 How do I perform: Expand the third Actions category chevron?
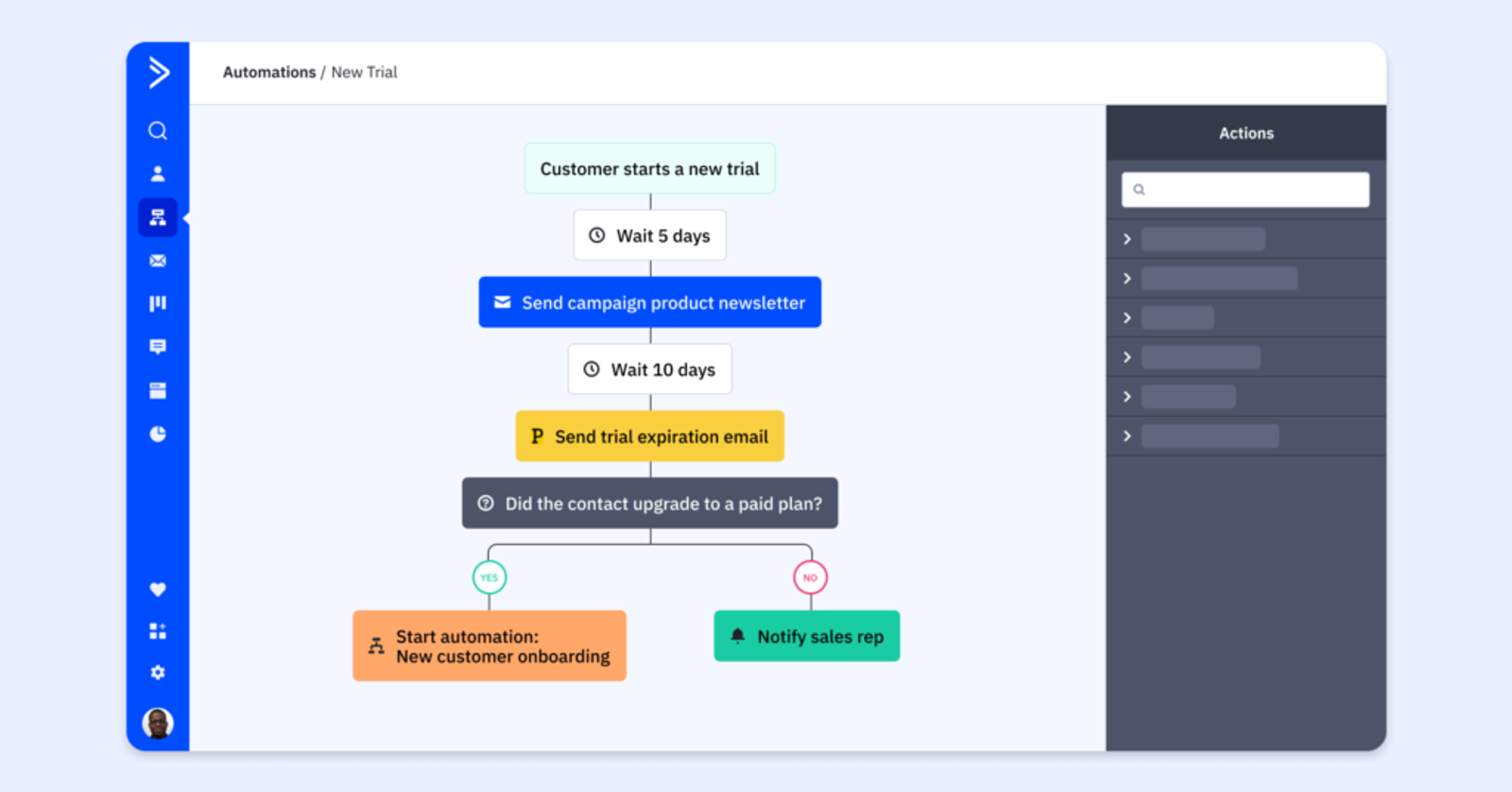(1127, 318)
